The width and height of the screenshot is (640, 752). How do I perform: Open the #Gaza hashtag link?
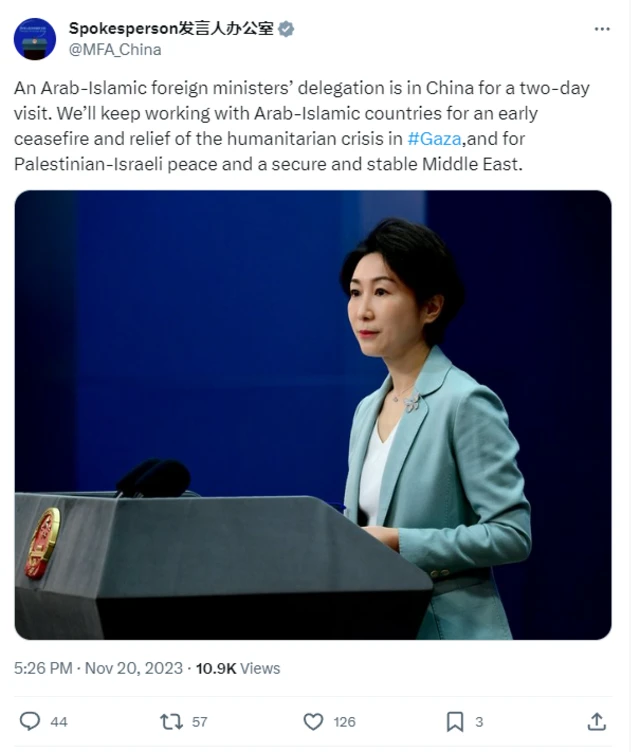(x=434, y=139)
